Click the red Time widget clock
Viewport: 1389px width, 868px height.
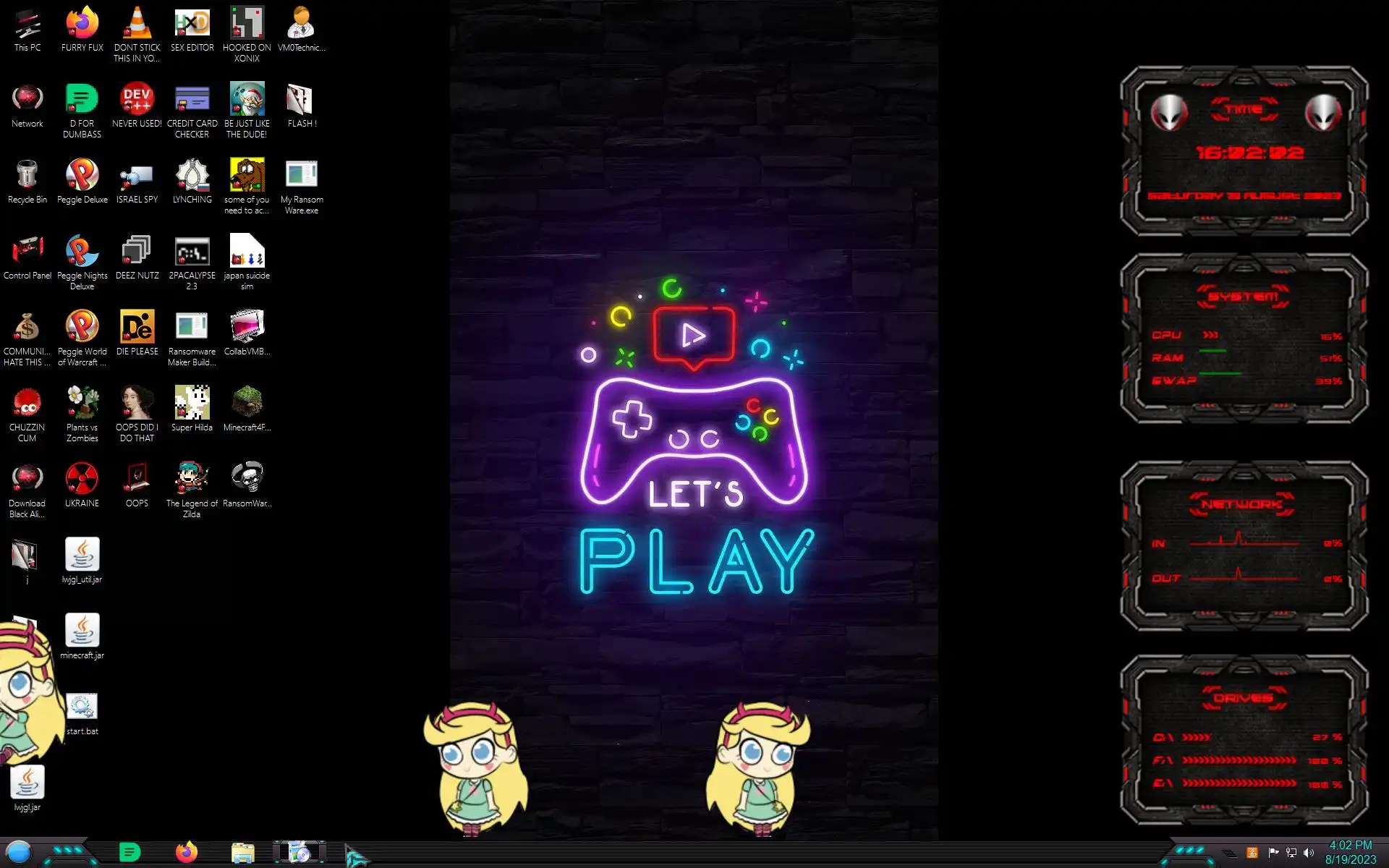1249,153
